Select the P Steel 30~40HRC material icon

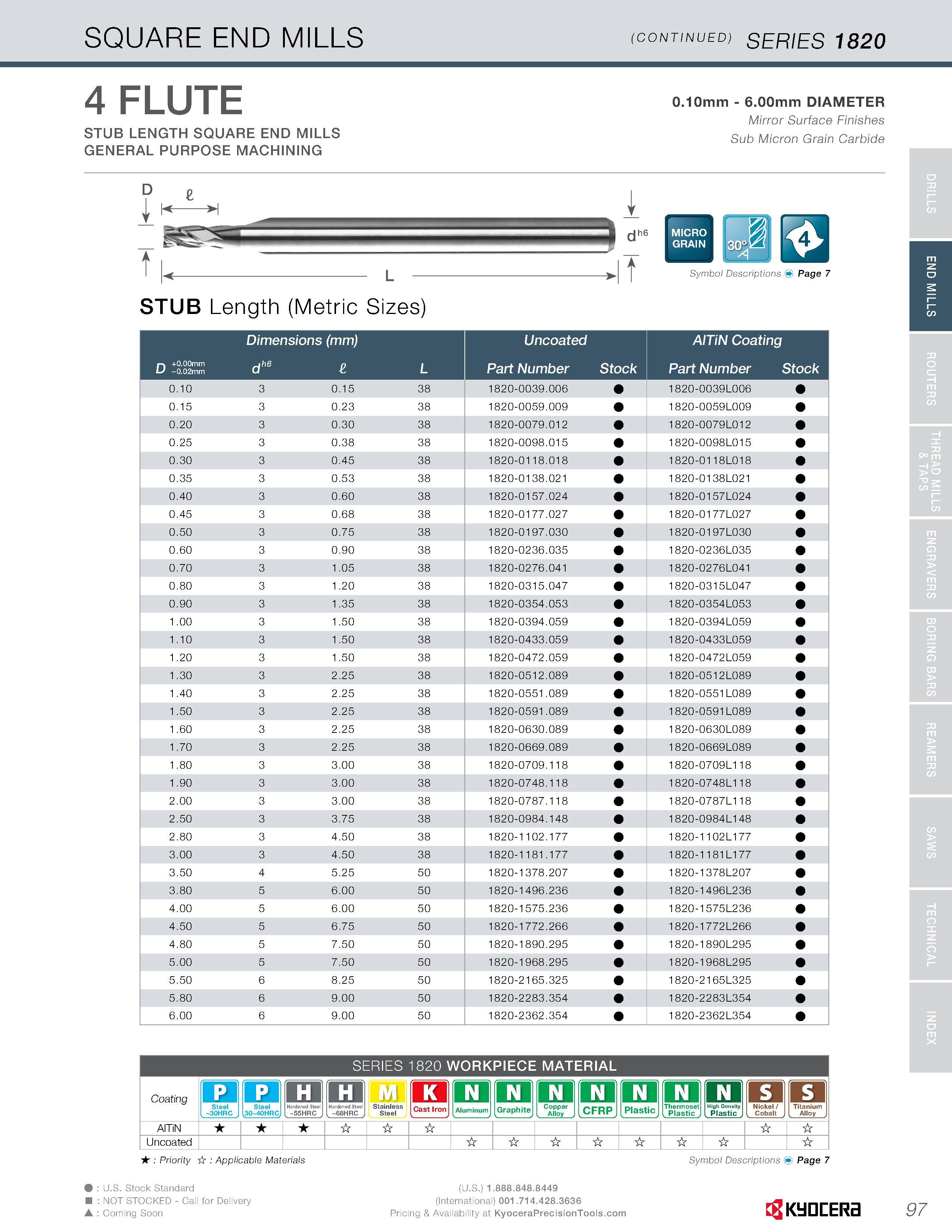click(262, 1098)
